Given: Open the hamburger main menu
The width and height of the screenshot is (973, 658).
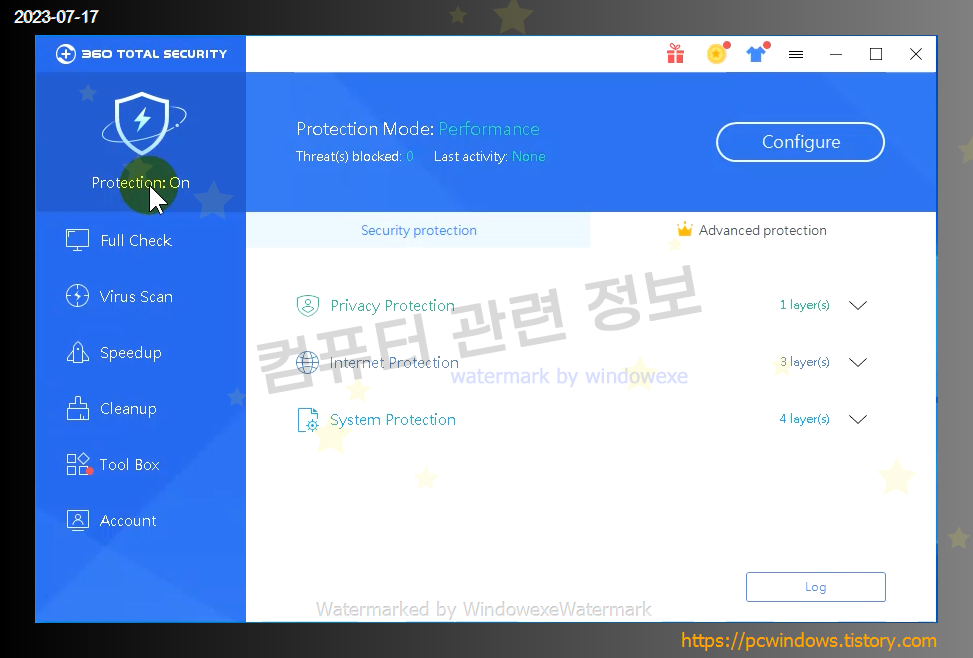Looking at the screenshot, I should (x=796, y=55).
